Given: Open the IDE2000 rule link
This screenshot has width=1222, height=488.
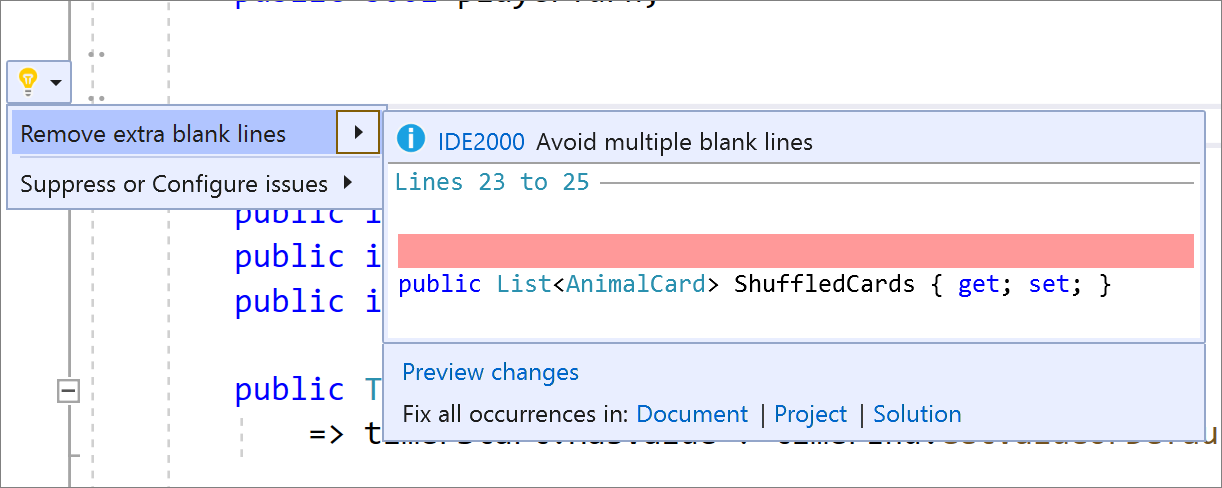Looking at the screenshot, I should point(481,142).
